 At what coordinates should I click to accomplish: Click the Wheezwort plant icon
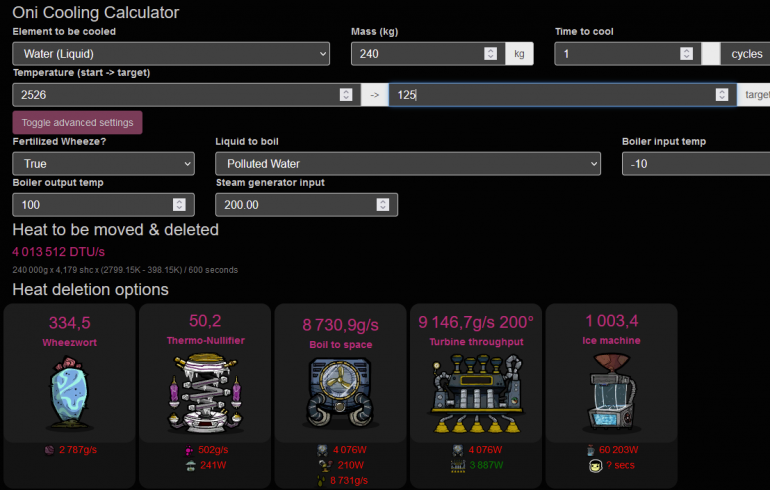(x=69, y=396)
